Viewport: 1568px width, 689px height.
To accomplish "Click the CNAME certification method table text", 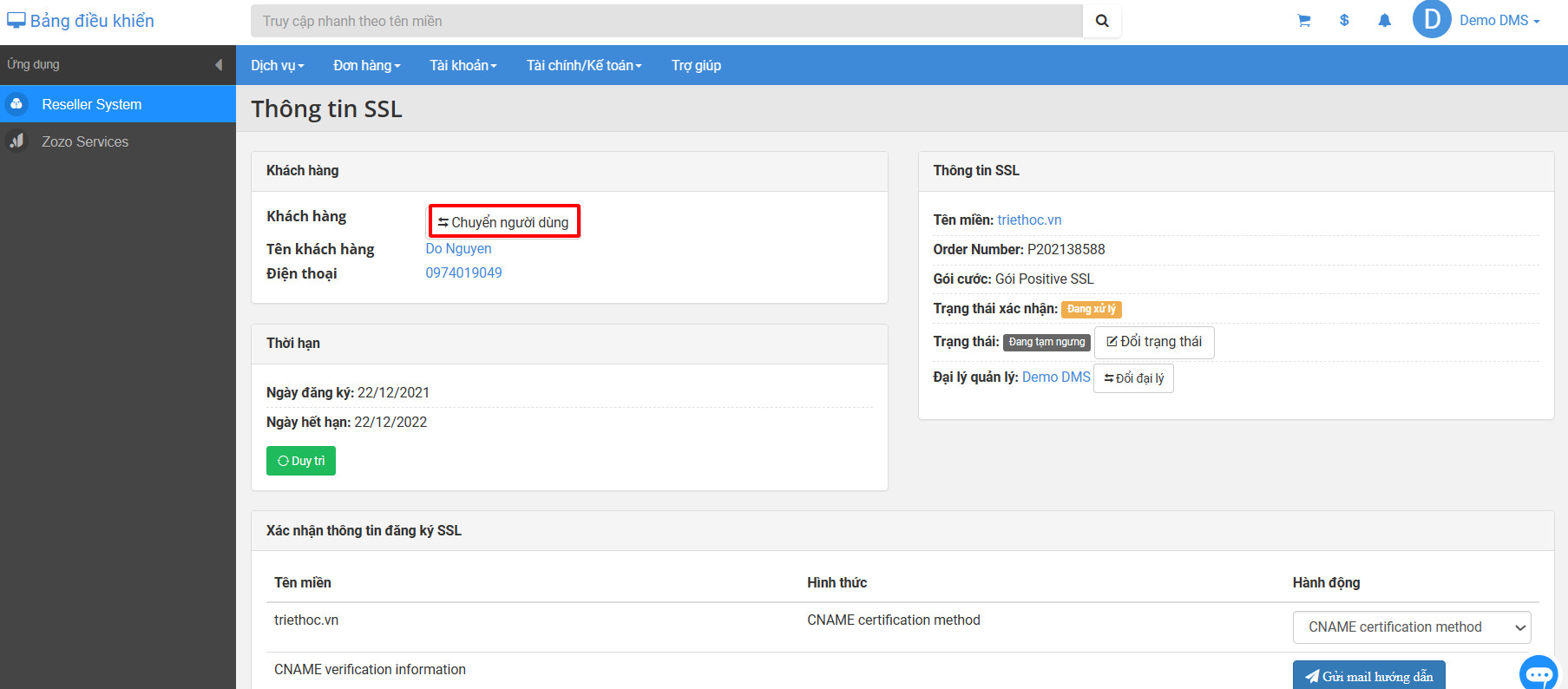I will point(894,620).
